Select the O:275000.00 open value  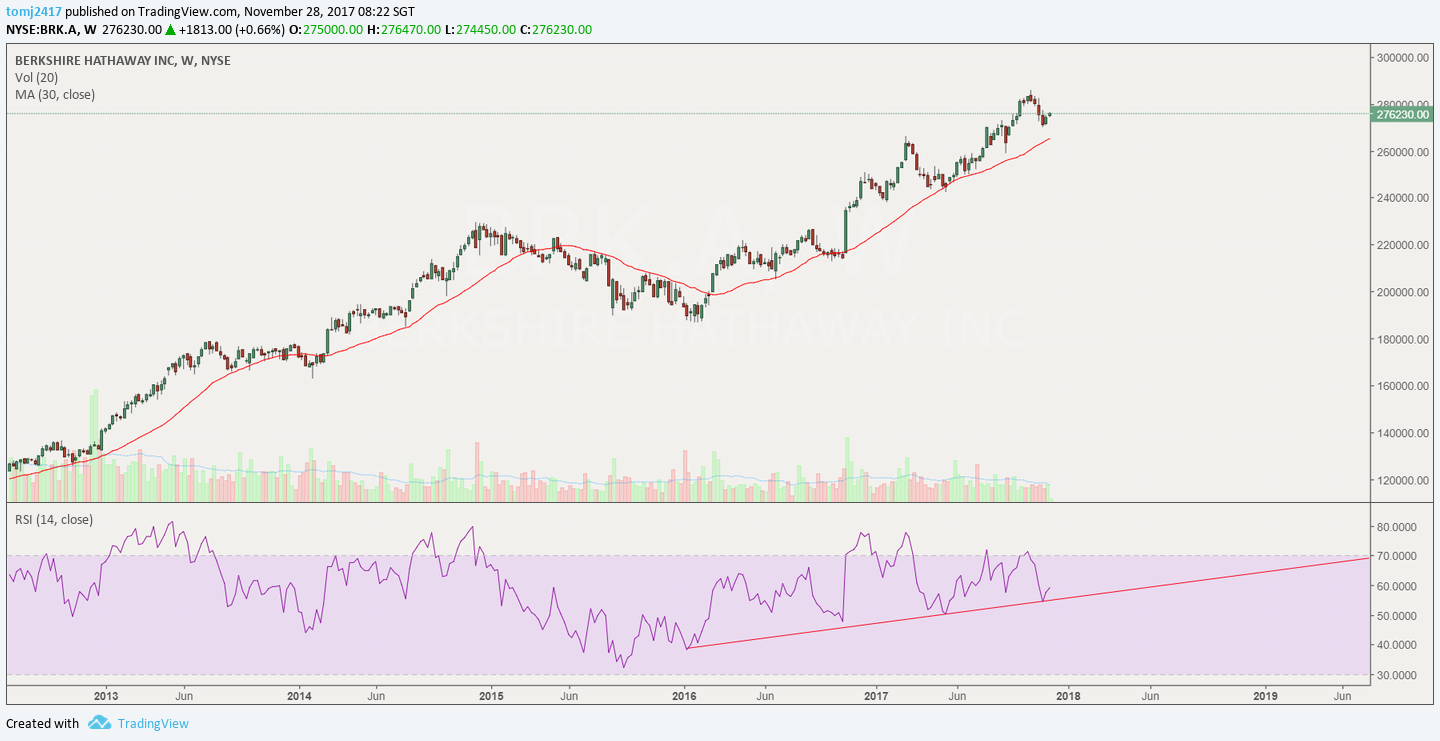click(327, 30)
